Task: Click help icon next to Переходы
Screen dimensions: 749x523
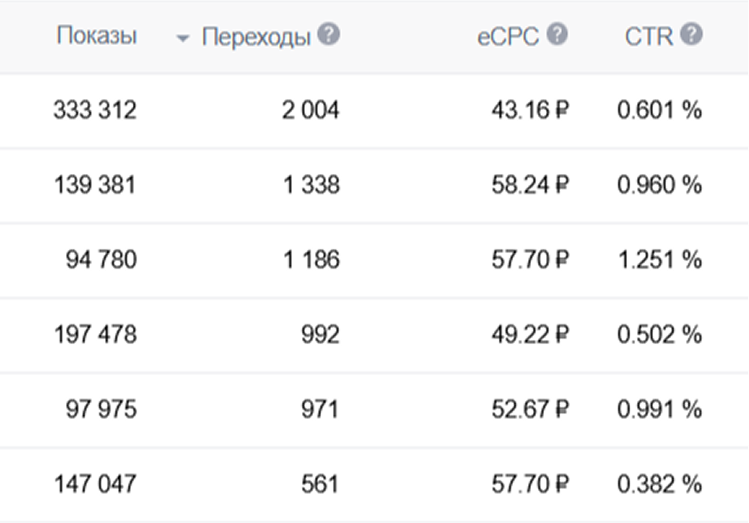Action: (x=328, y=35)
